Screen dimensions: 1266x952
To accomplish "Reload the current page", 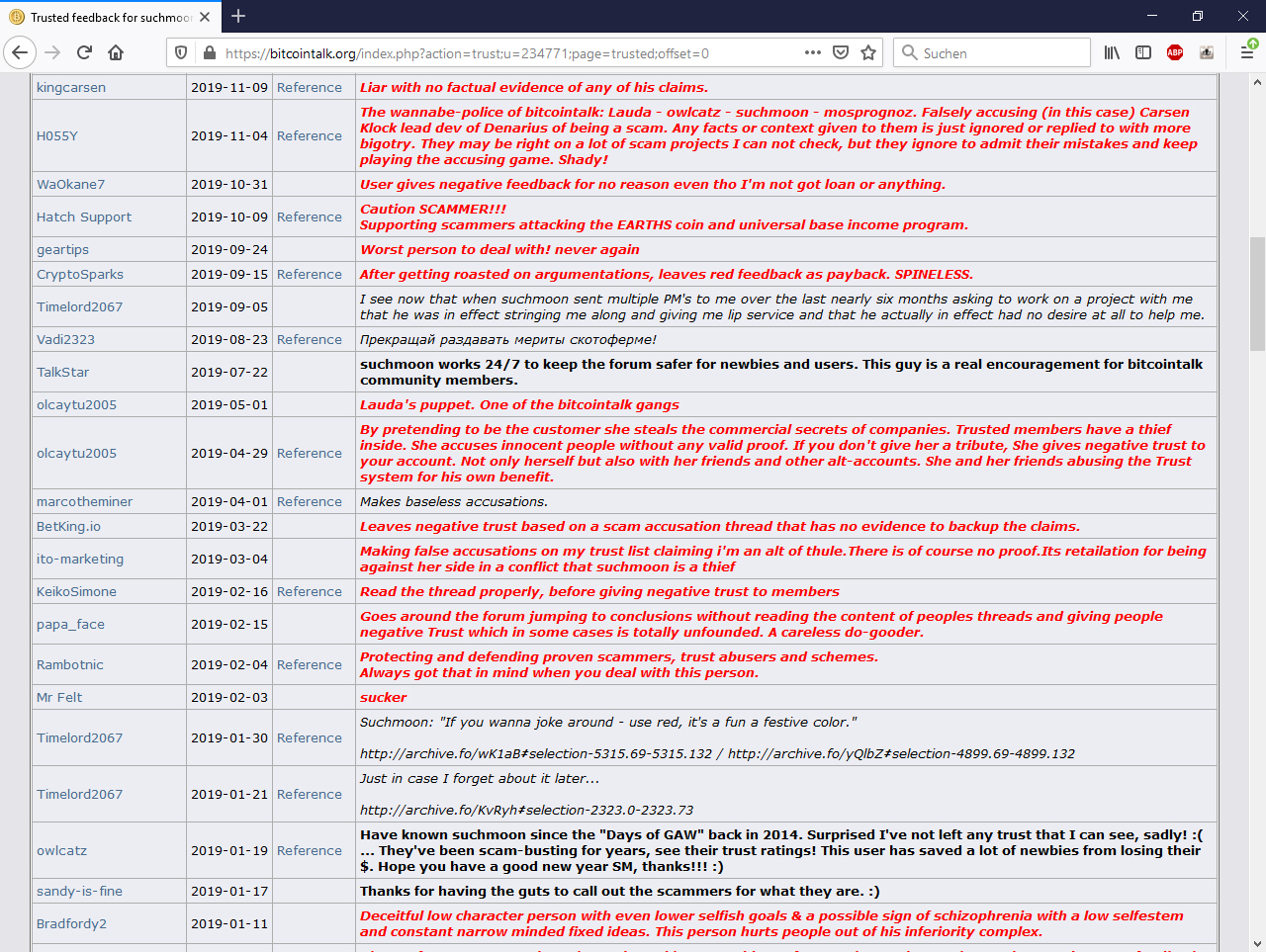I will pyautogui.click(x=84, y=52).
